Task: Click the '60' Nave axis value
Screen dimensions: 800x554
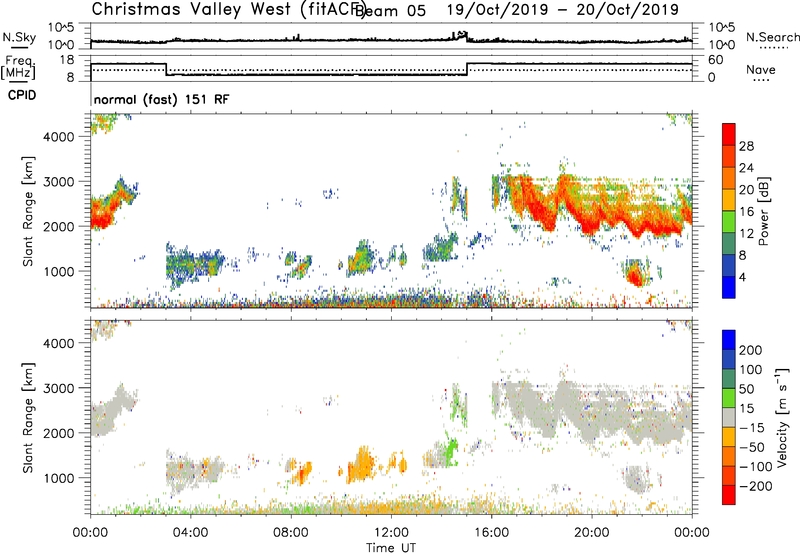Action: [716, 60]
